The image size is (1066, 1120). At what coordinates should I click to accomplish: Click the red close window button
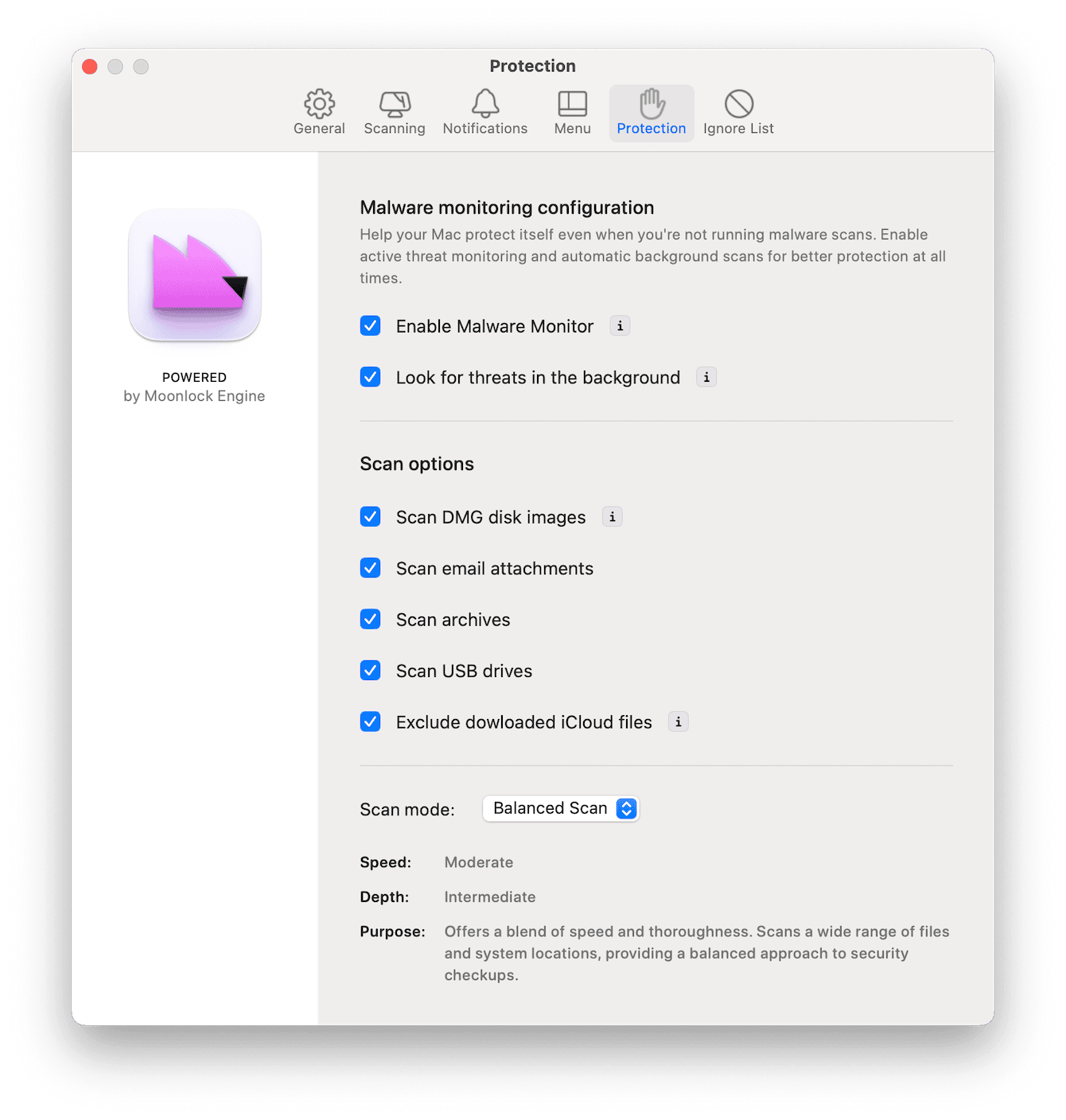[x=89, y=67]
